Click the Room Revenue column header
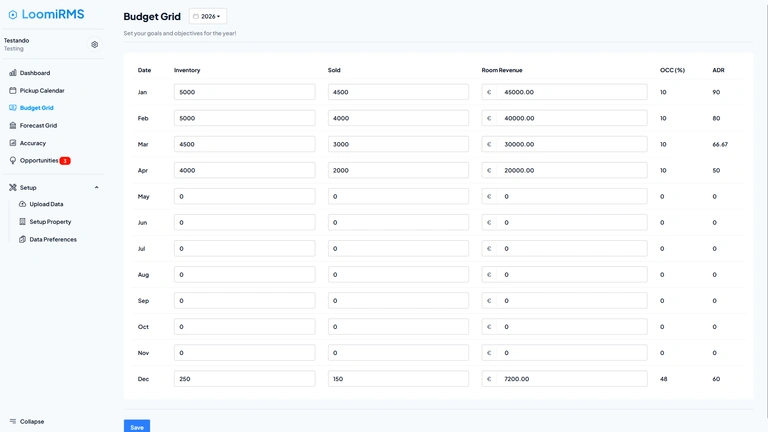Image resolution: width=768 pixels, height=432 pixels. point(502,70)
